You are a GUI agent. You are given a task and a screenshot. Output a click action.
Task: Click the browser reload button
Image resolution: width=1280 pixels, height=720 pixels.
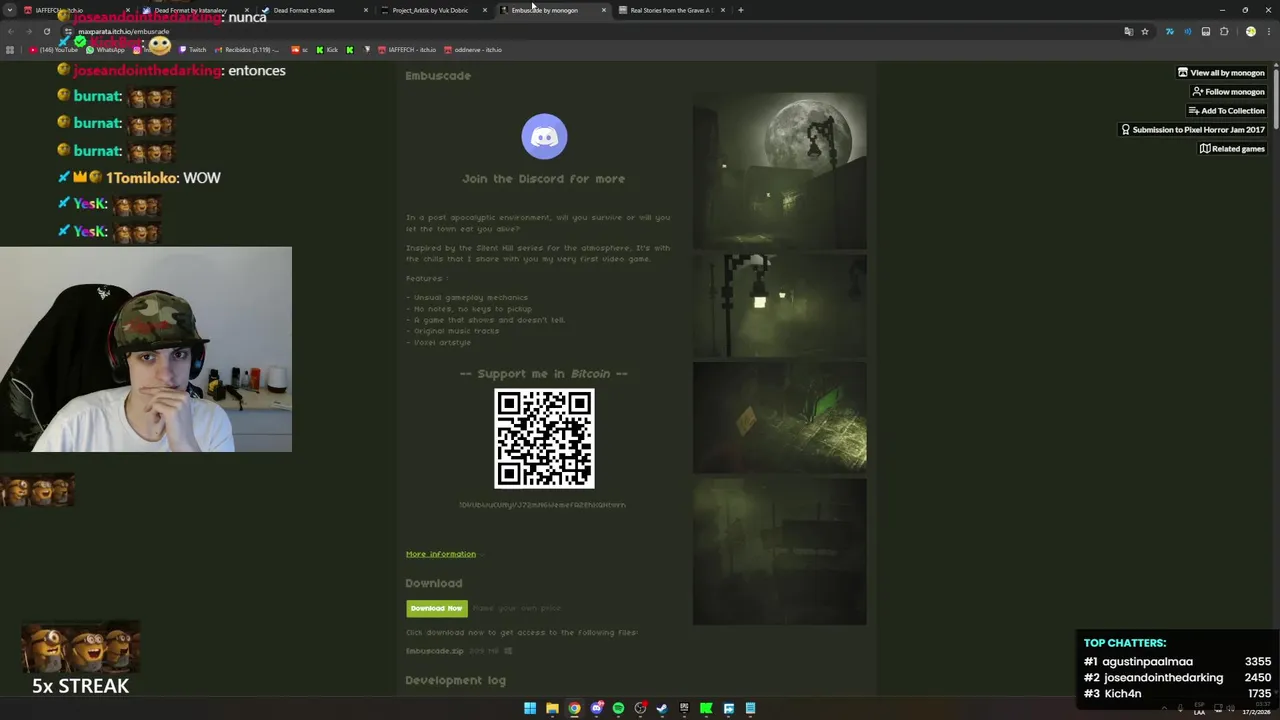tap(47, 31)
